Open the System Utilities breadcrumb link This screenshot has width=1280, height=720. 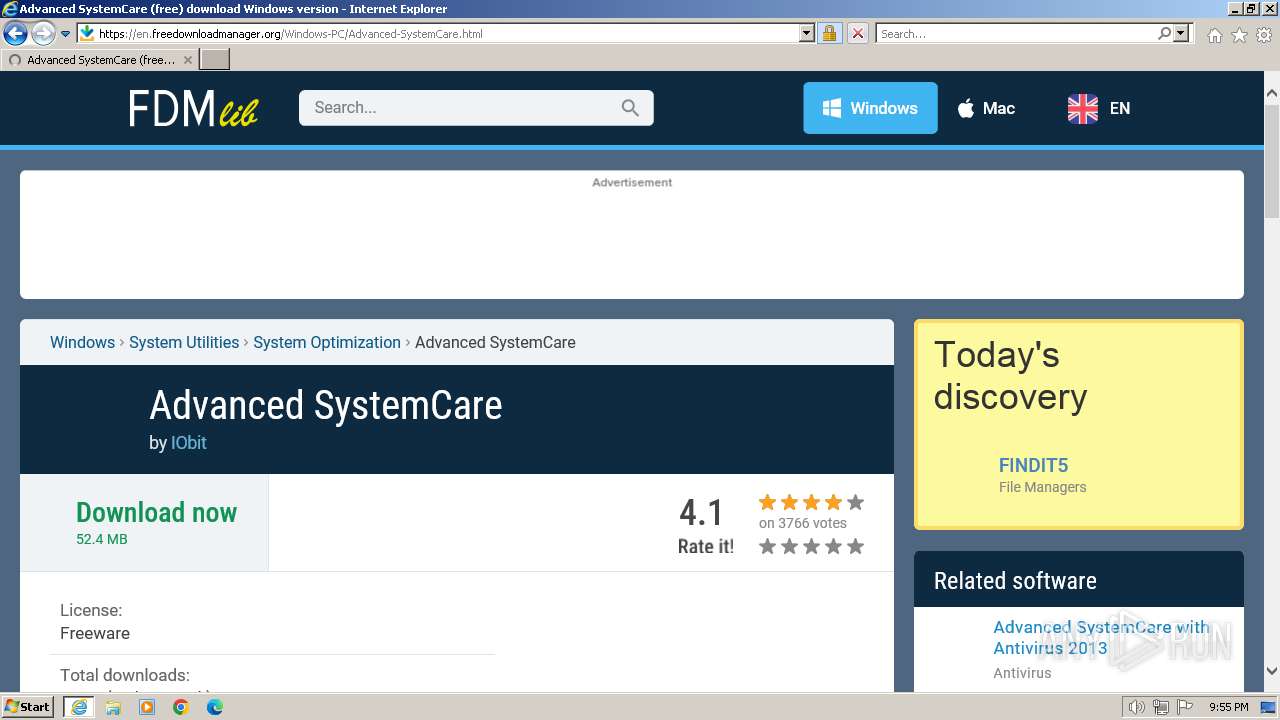[x=184, y=342]
